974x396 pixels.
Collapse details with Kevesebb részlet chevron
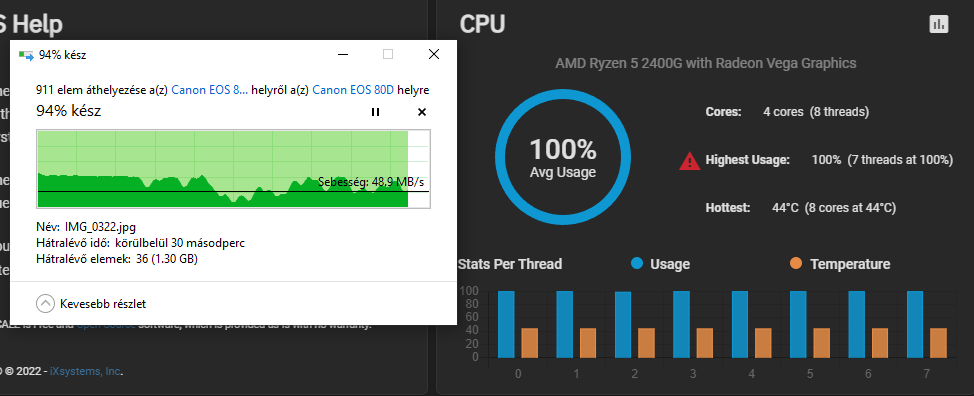(x=45, y=304)
